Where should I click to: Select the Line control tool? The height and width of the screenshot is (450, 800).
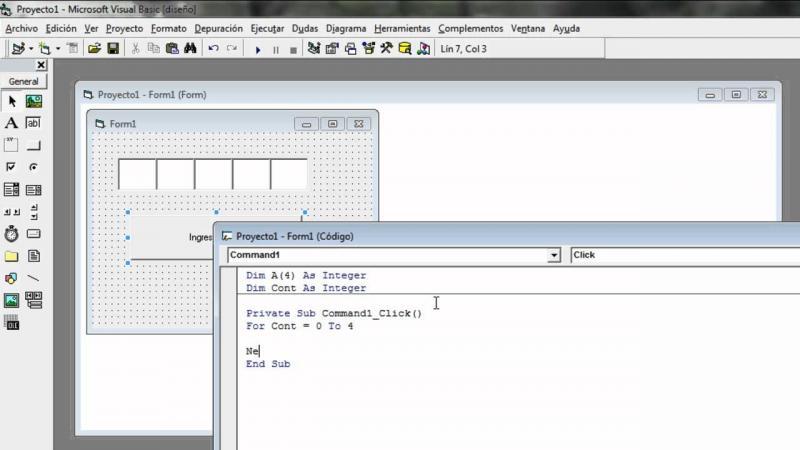(34, 279)
